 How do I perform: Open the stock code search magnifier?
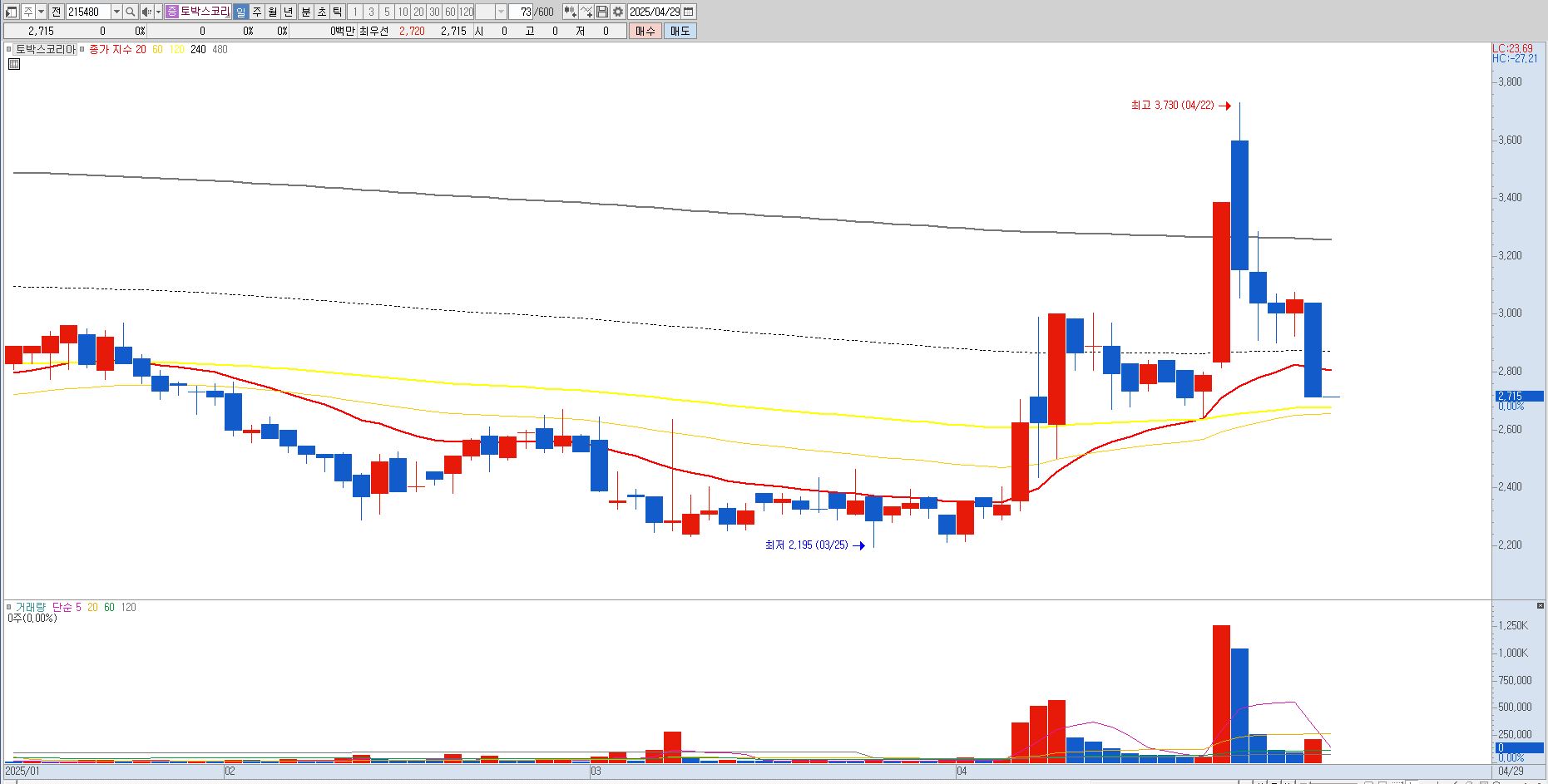131,12
